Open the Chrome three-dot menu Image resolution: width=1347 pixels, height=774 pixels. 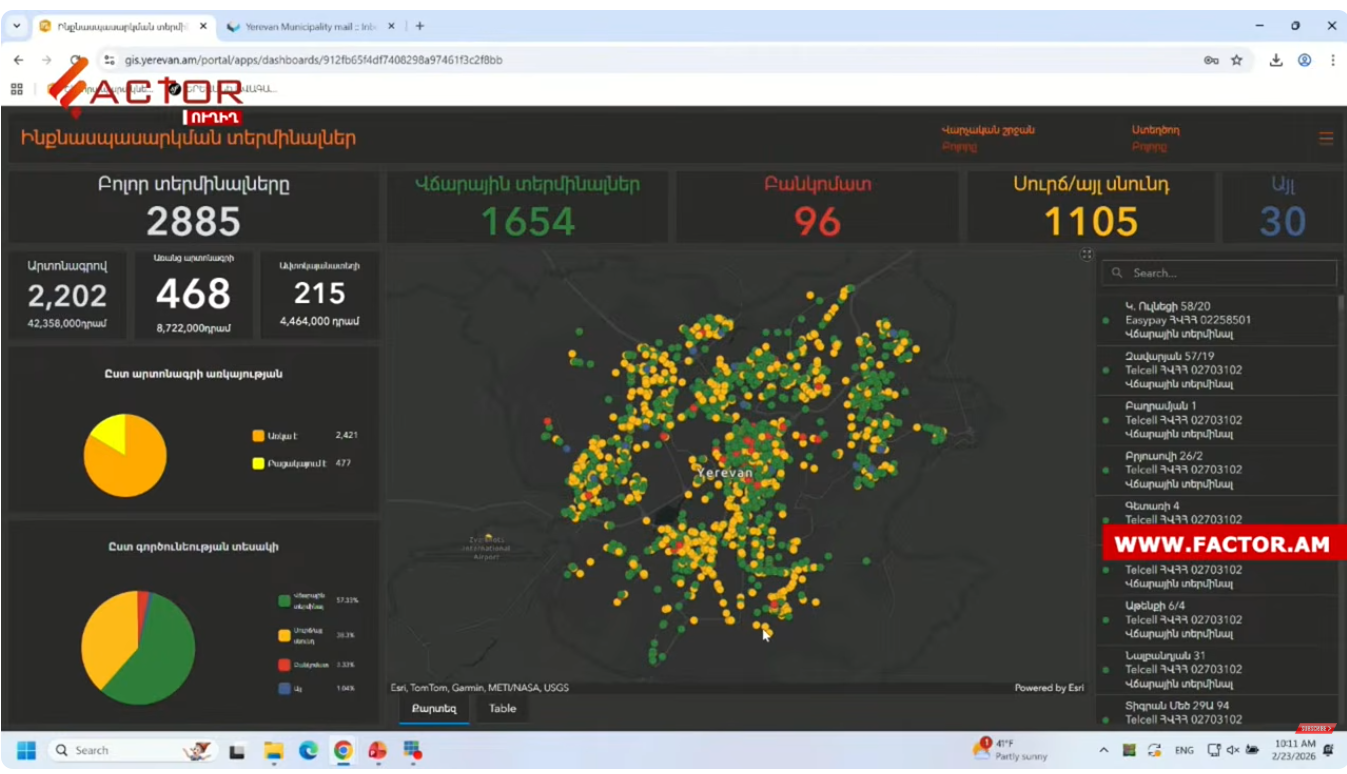point(1332,60)
